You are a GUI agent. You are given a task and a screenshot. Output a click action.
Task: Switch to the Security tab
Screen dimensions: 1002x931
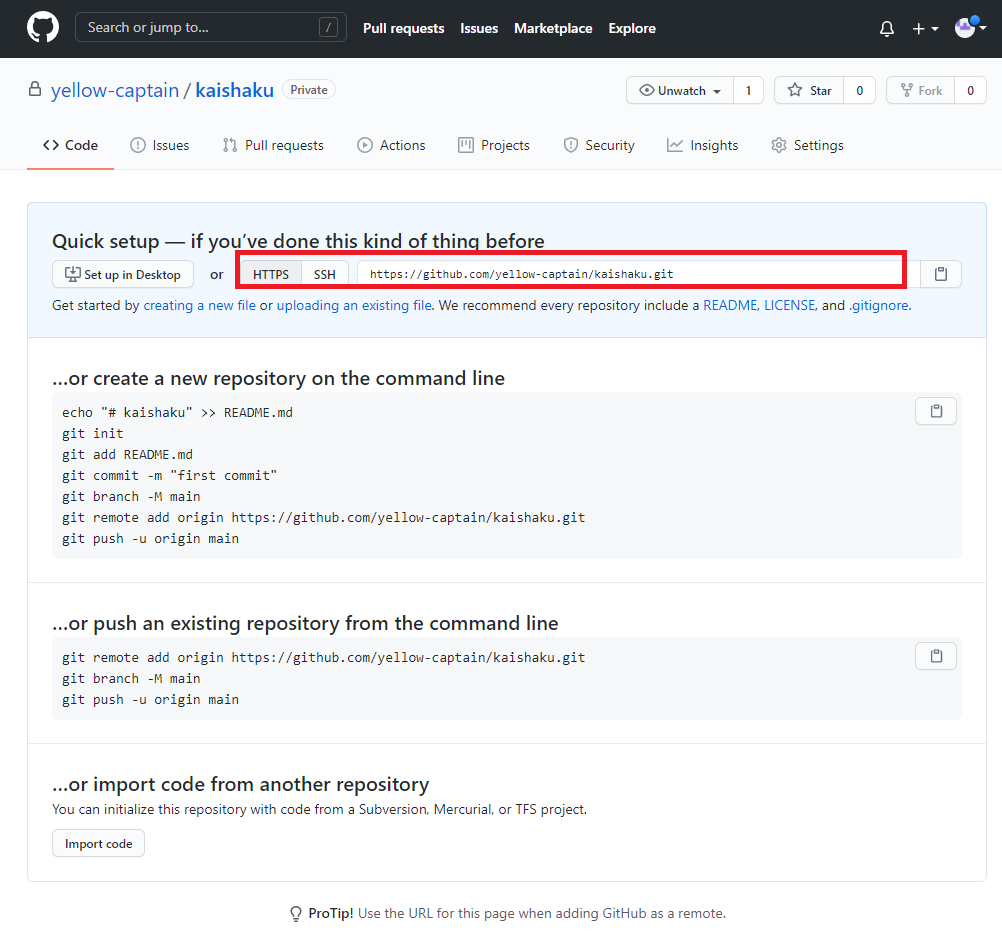(x=599, y=146)
